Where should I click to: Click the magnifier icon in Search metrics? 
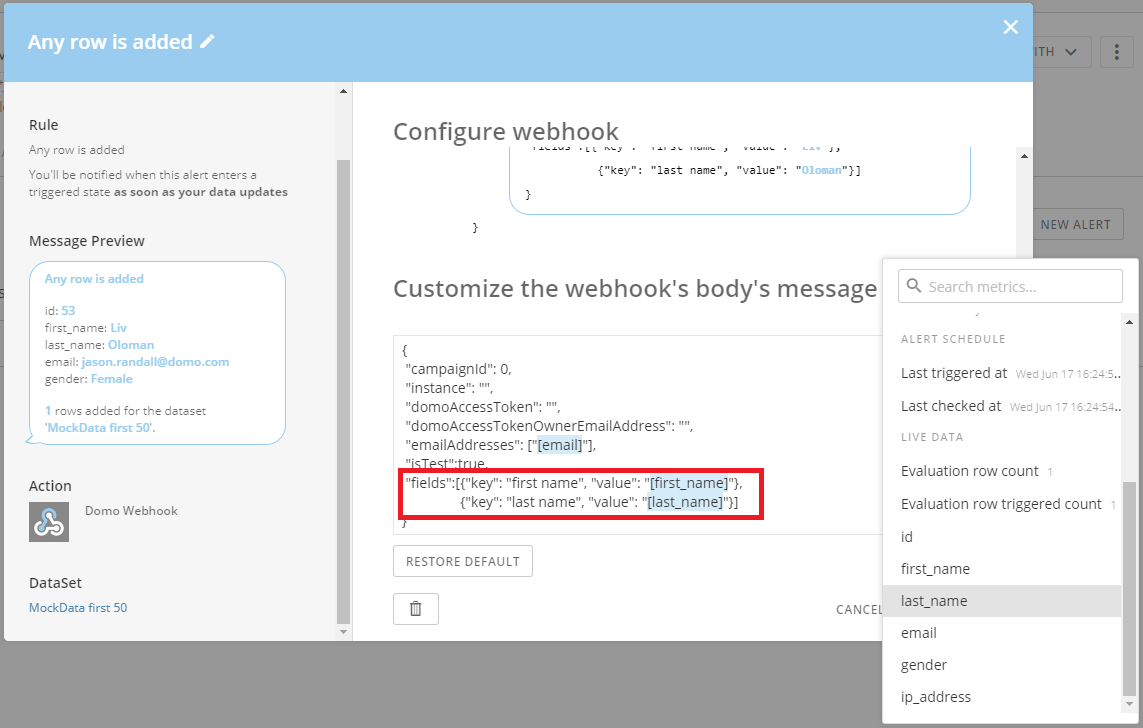coord(913,285)
